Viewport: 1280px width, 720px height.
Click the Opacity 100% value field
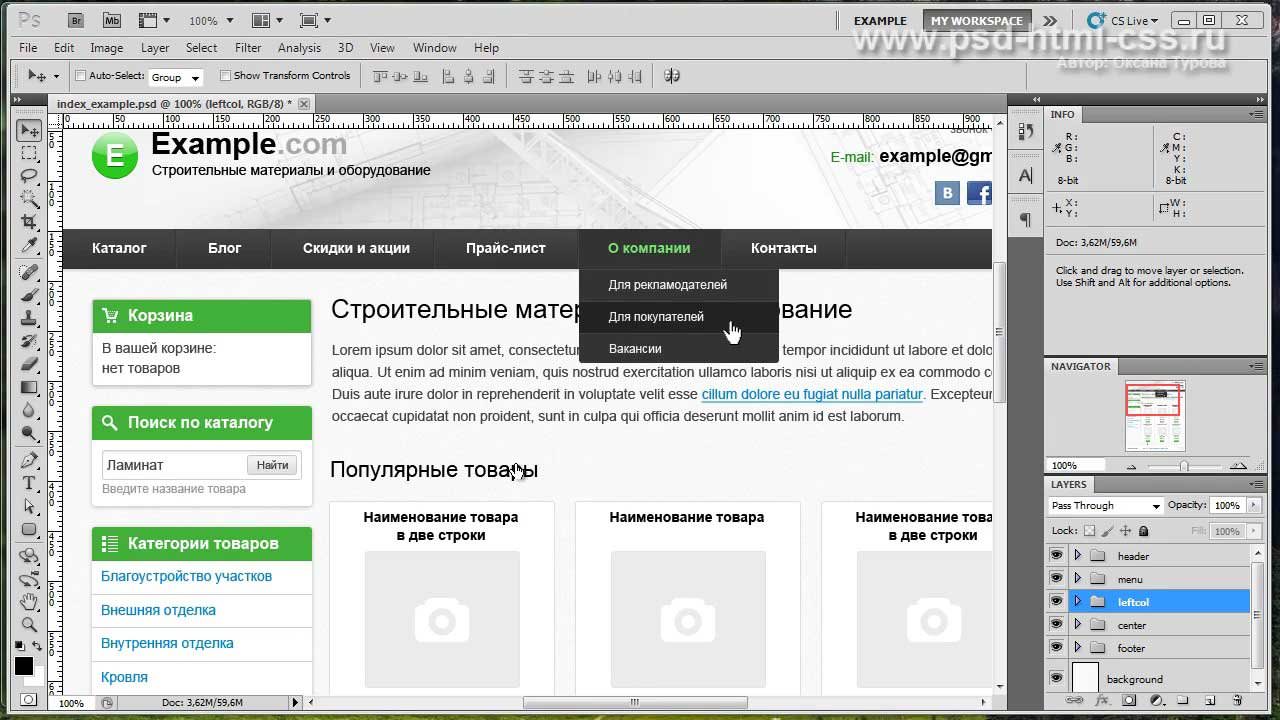click(1226, 506)
